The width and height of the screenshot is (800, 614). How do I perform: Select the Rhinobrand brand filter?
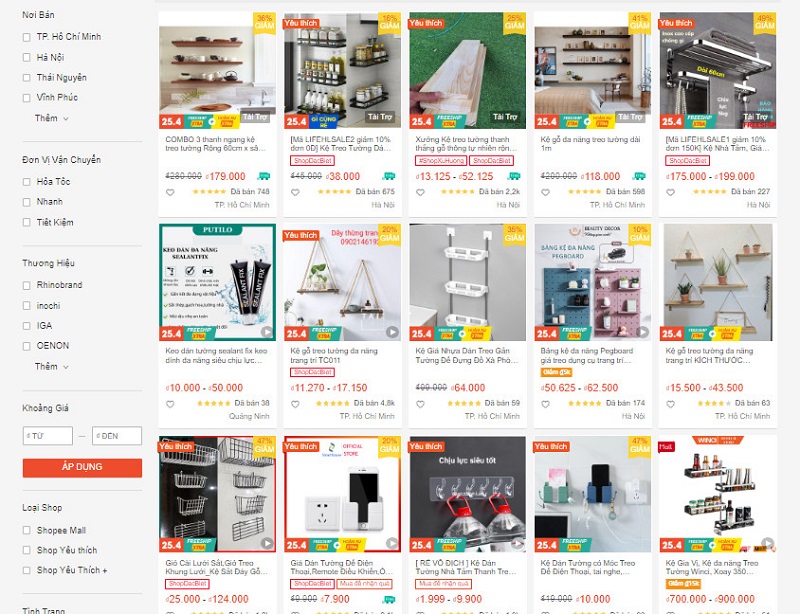[x=27, y=285]
